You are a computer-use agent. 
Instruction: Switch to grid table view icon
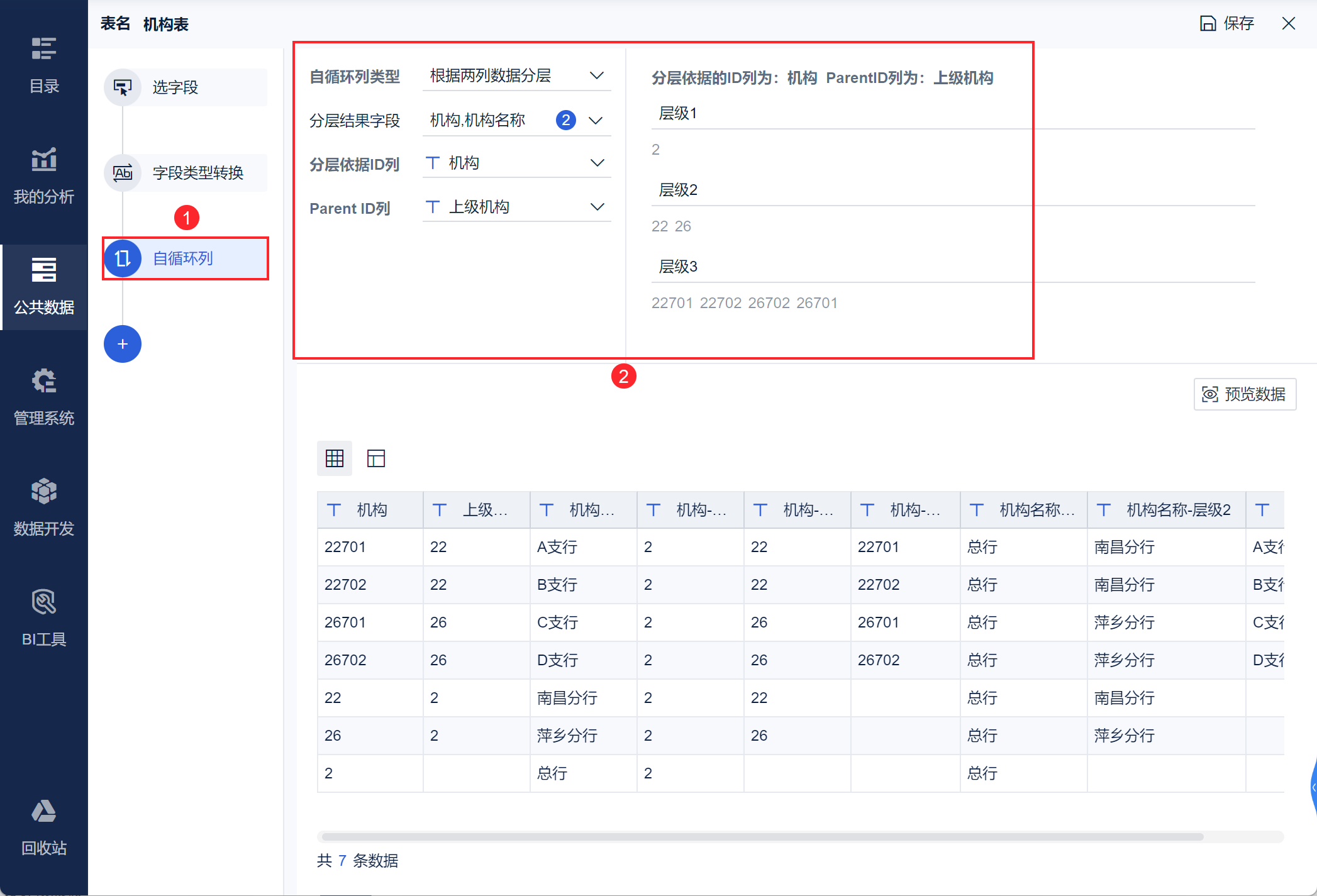(335, 458)
